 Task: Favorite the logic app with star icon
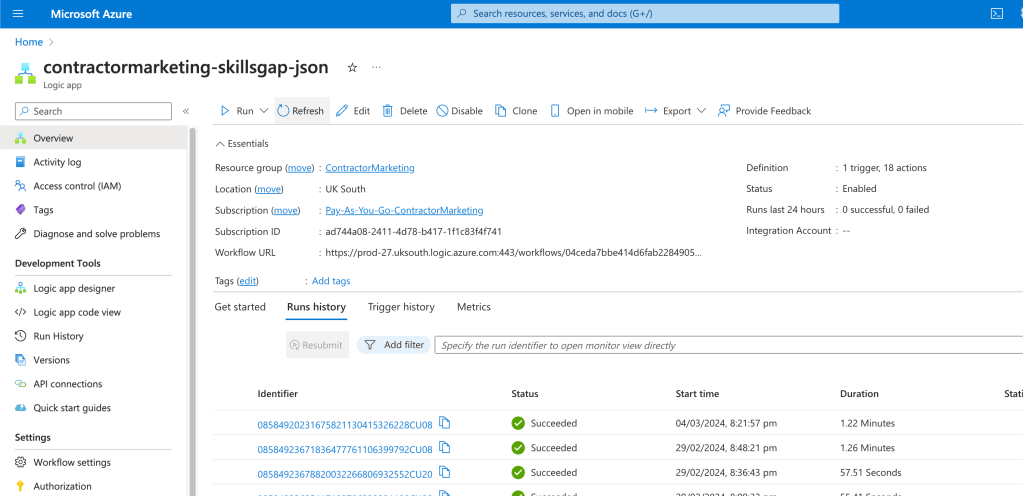coord(352,67)
